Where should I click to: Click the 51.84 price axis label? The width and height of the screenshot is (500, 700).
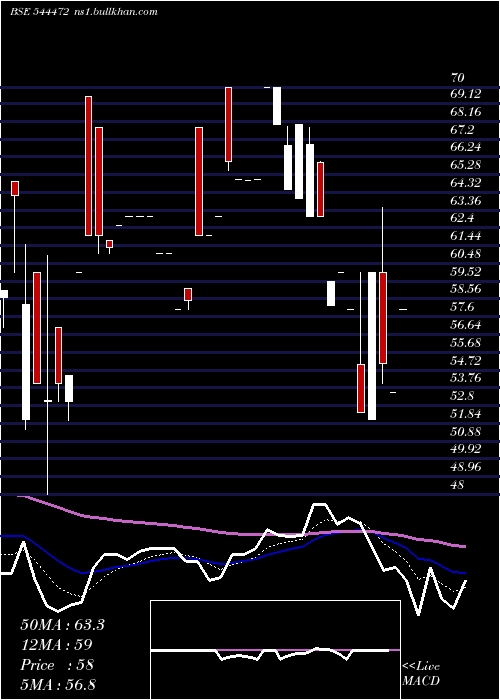[466, 413]
